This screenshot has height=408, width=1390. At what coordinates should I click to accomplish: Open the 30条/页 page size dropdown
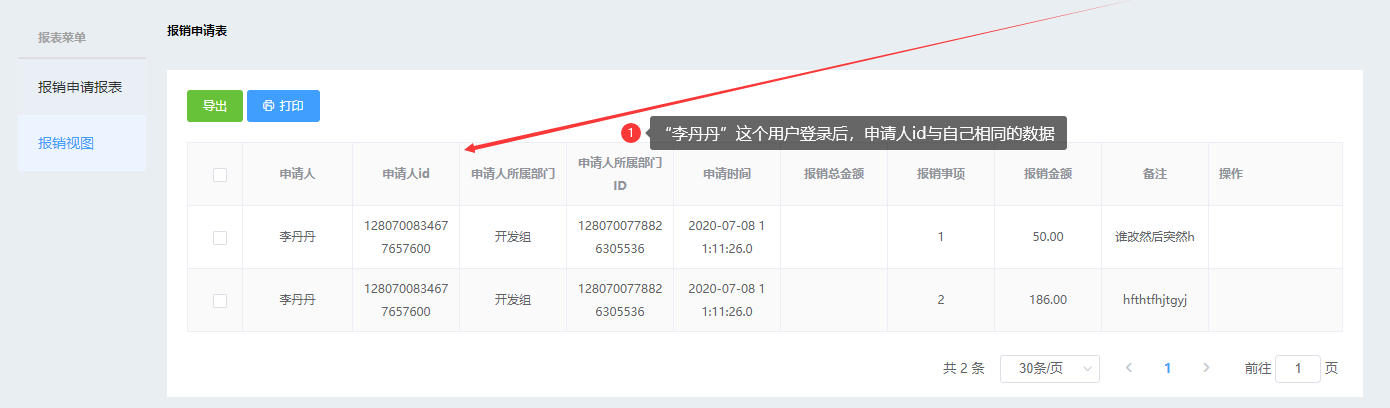[1050, 368]
